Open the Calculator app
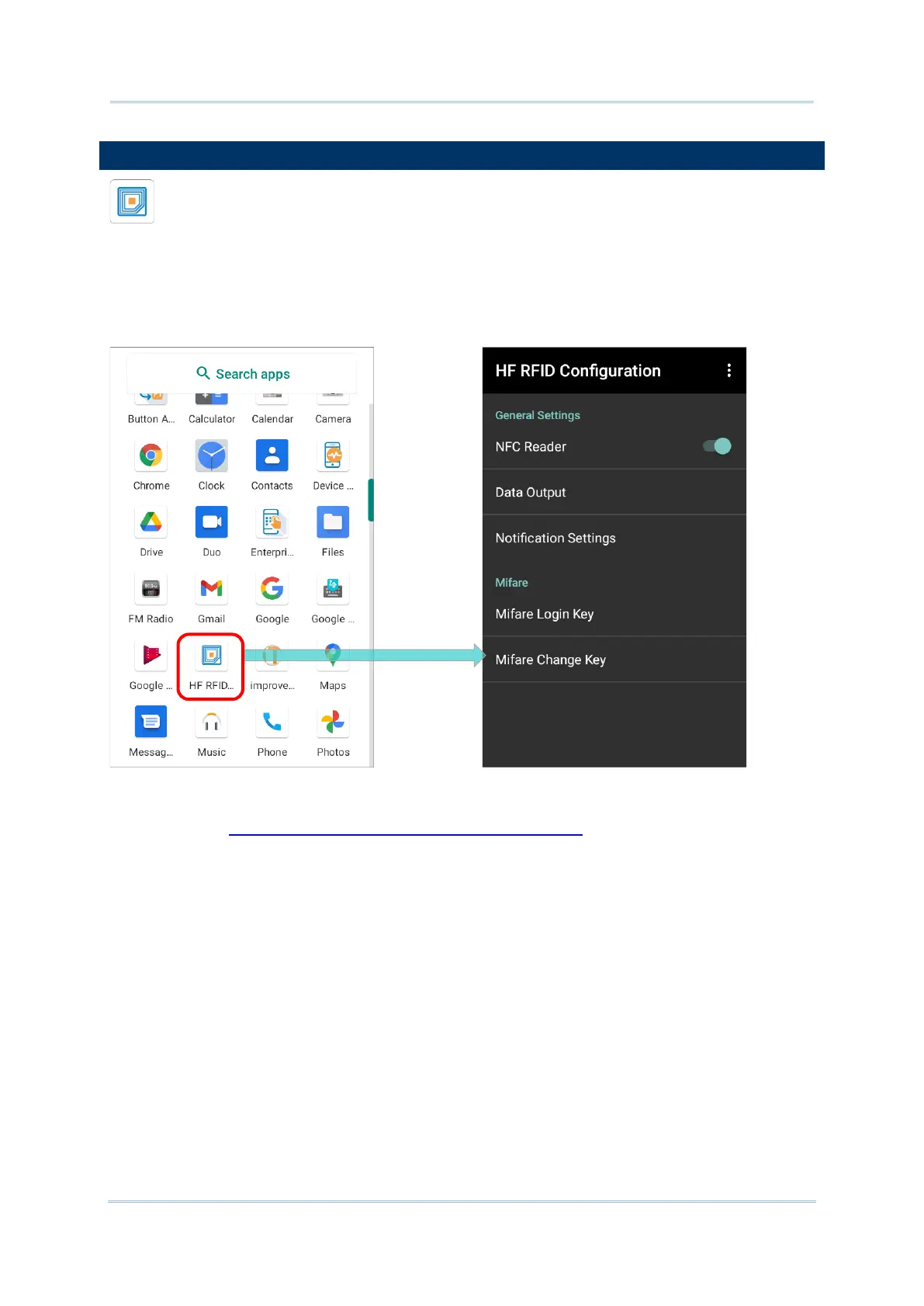The height and width of the screenshot is (1306, 924). coord(212,400)
